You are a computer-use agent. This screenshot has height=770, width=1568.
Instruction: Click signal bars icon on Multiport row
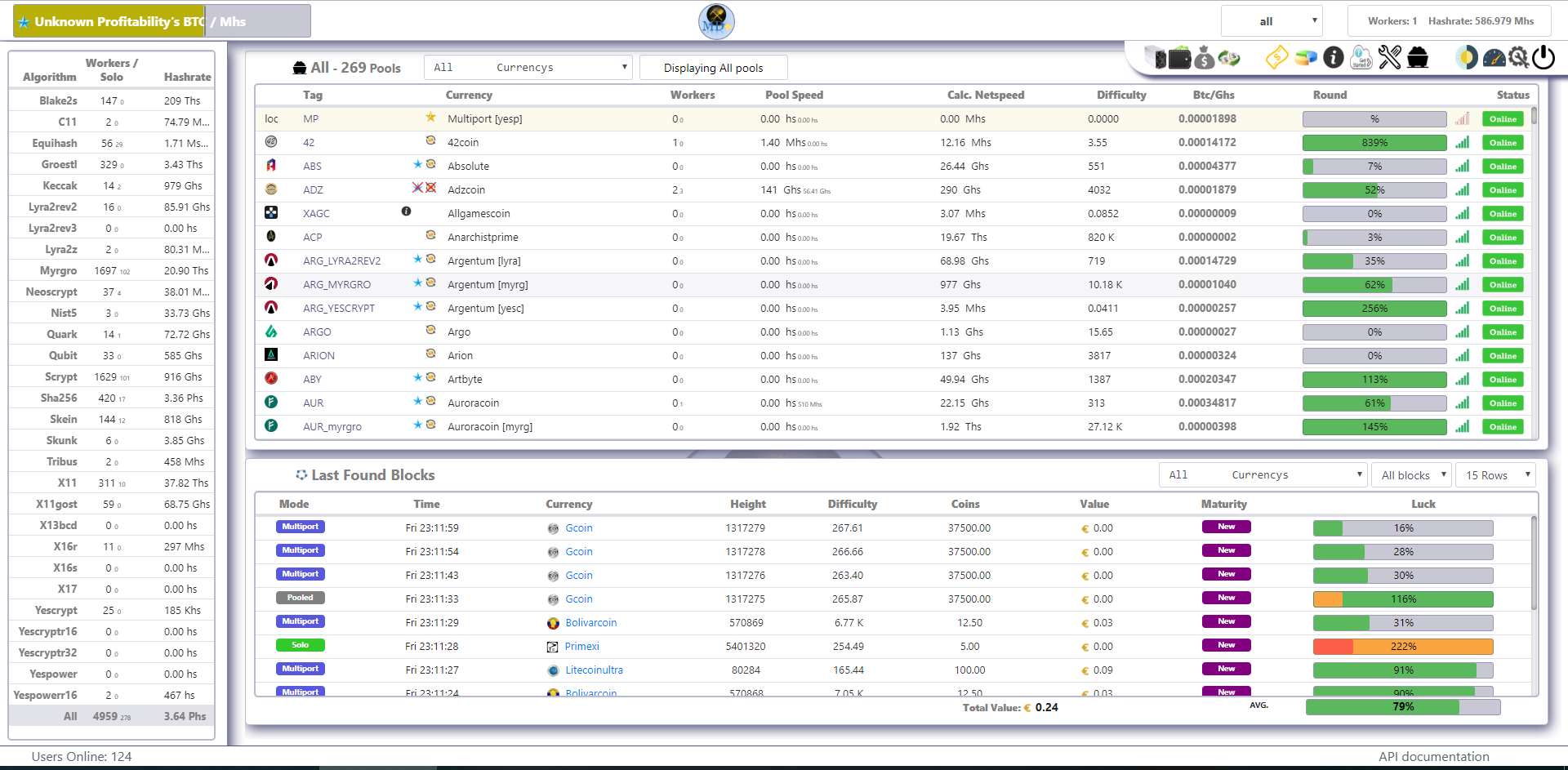[x=1462, y=118]
